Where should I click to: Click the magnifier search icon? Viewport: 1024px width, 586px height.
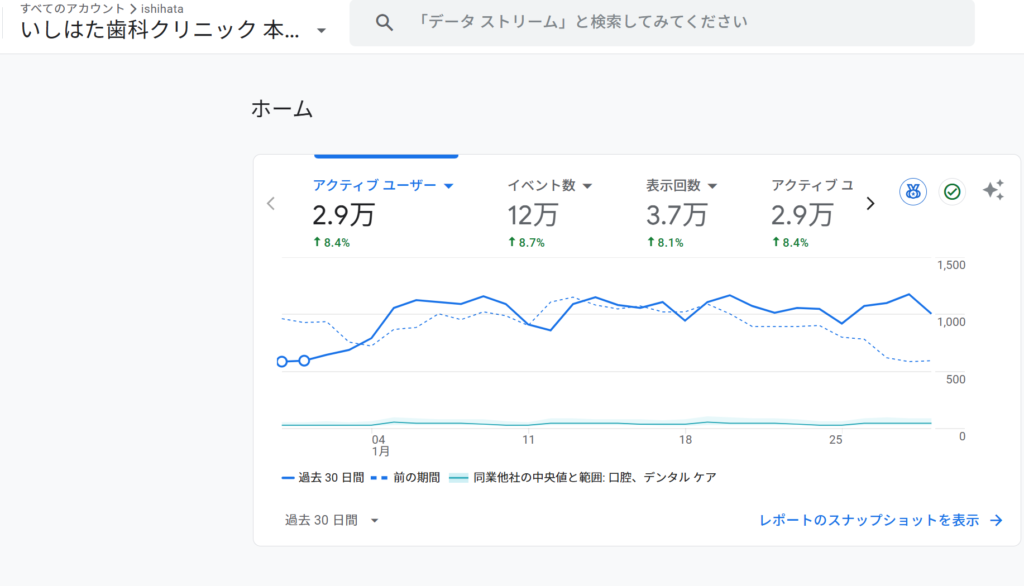point(384,23)
